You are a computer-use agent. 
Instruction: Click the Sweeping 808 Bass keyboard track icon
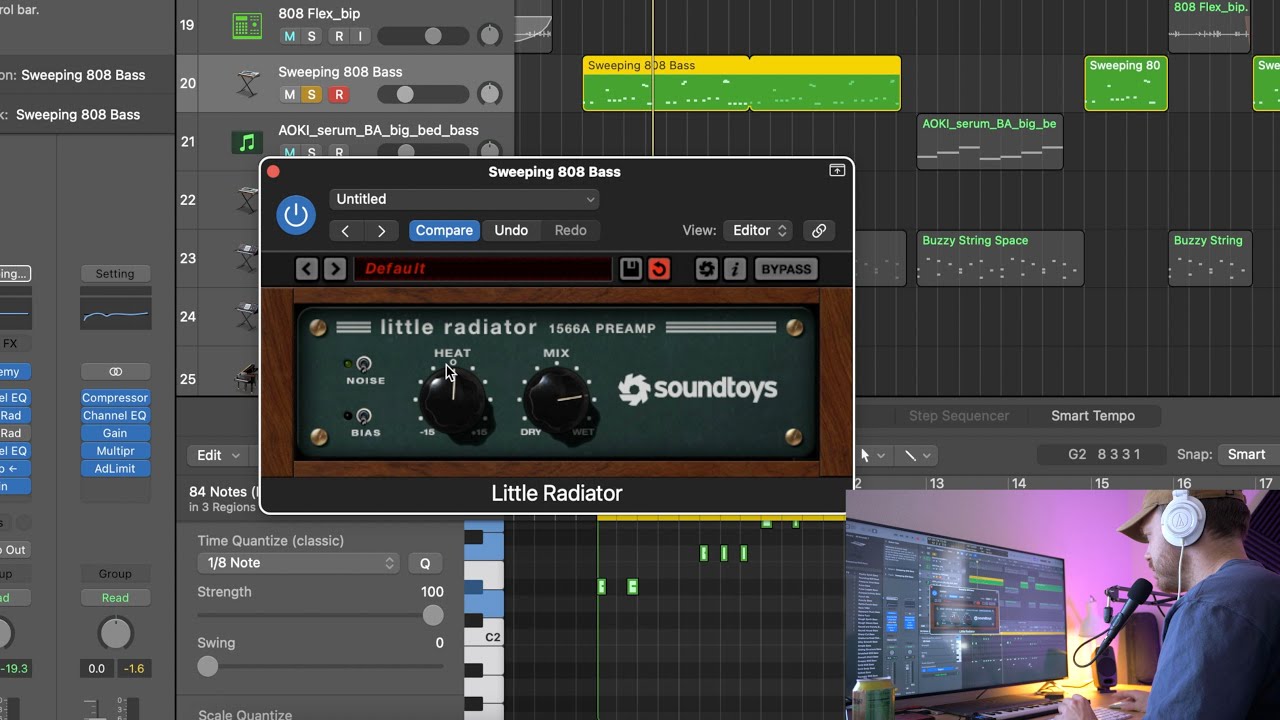tap(247, 84)
